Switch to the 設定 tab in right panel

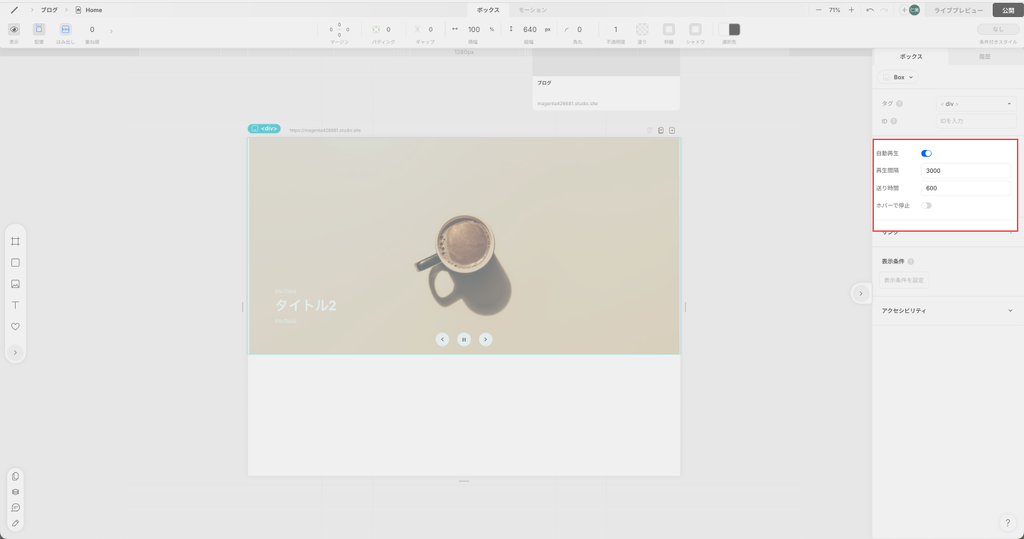tap(984, 57)
